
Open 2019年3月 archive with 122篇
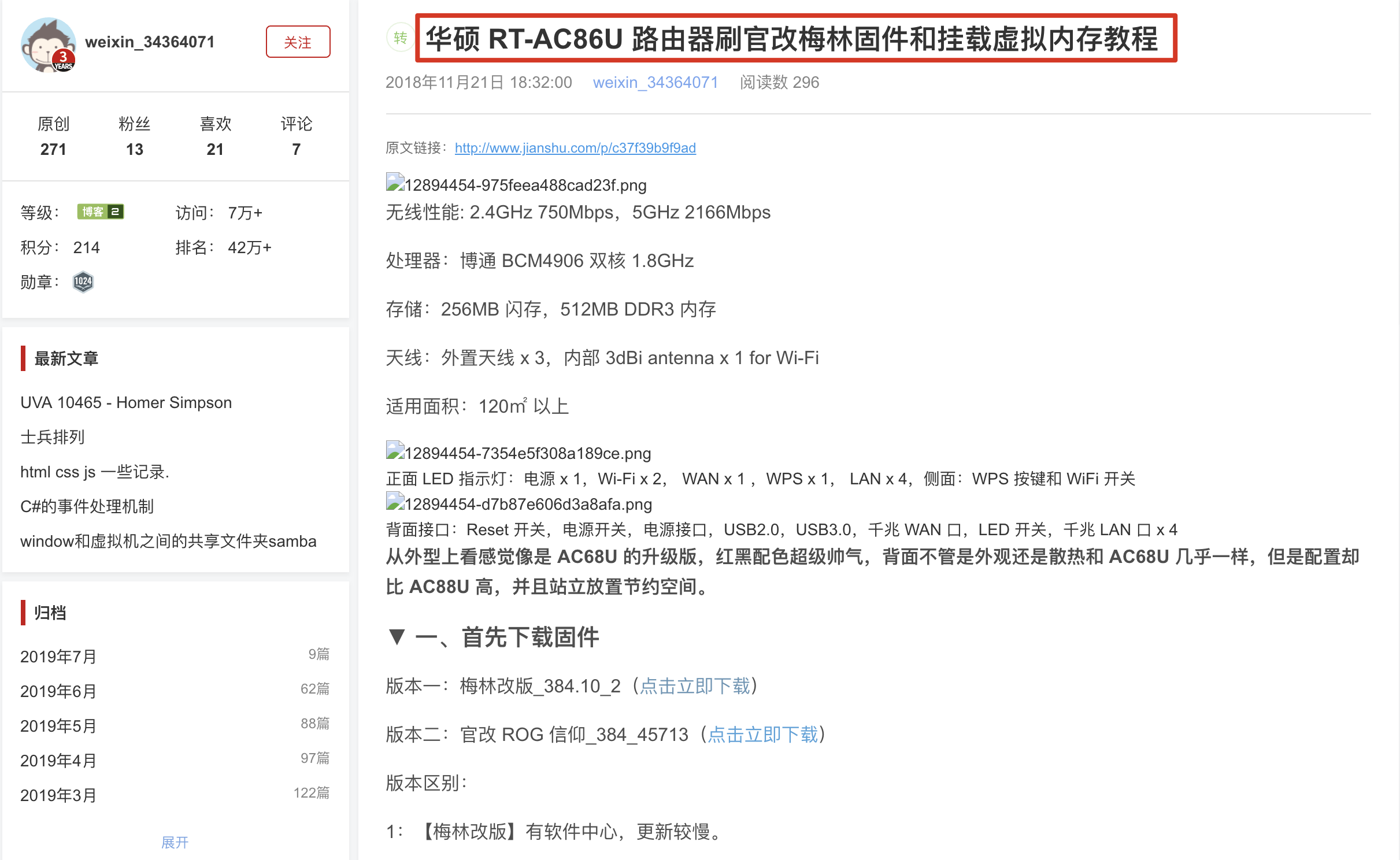pos(58,795)
